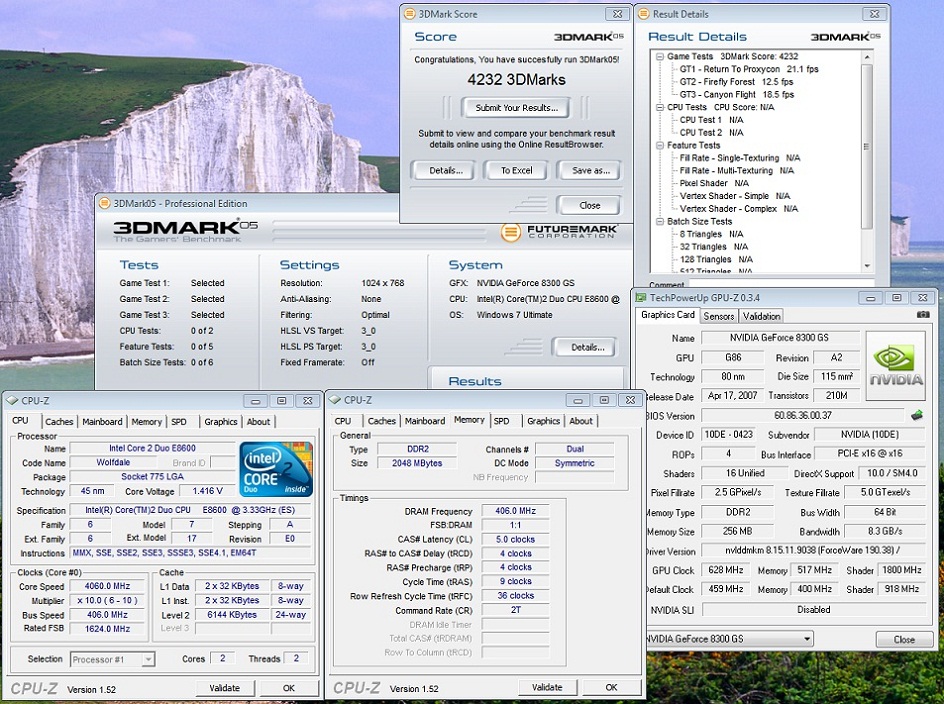Click the Close button in GPU-Z

(904, 640)
